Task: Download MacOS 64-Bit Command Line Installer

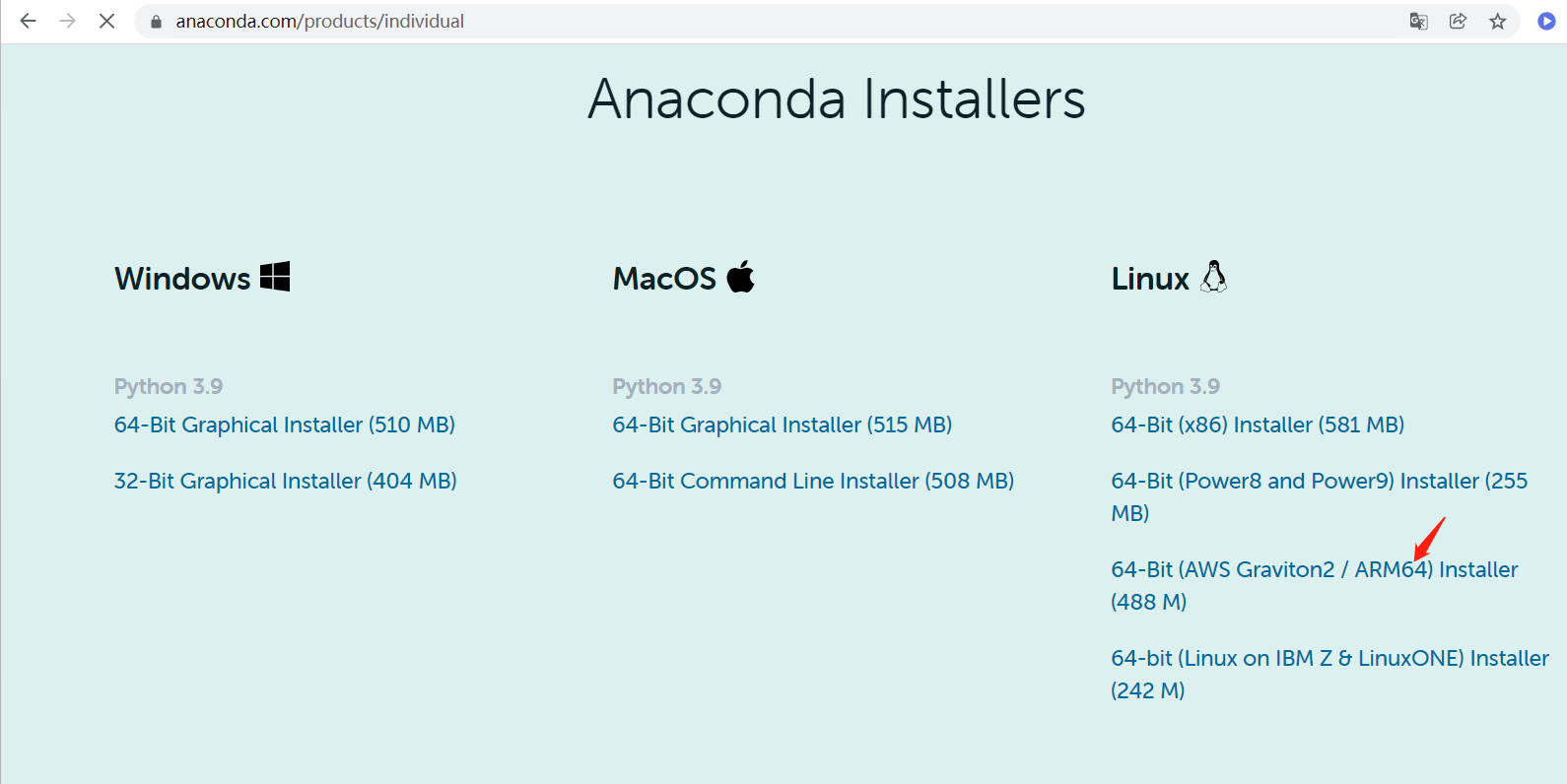Action: 812,481
